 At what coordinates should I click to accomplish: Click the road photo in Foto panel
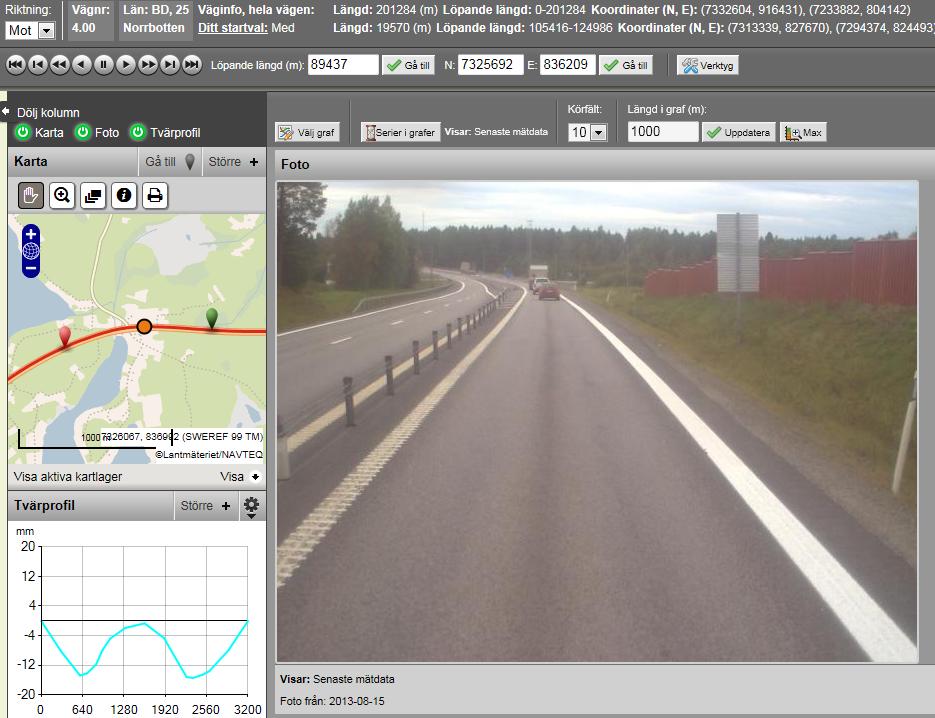tap(597, 421)
